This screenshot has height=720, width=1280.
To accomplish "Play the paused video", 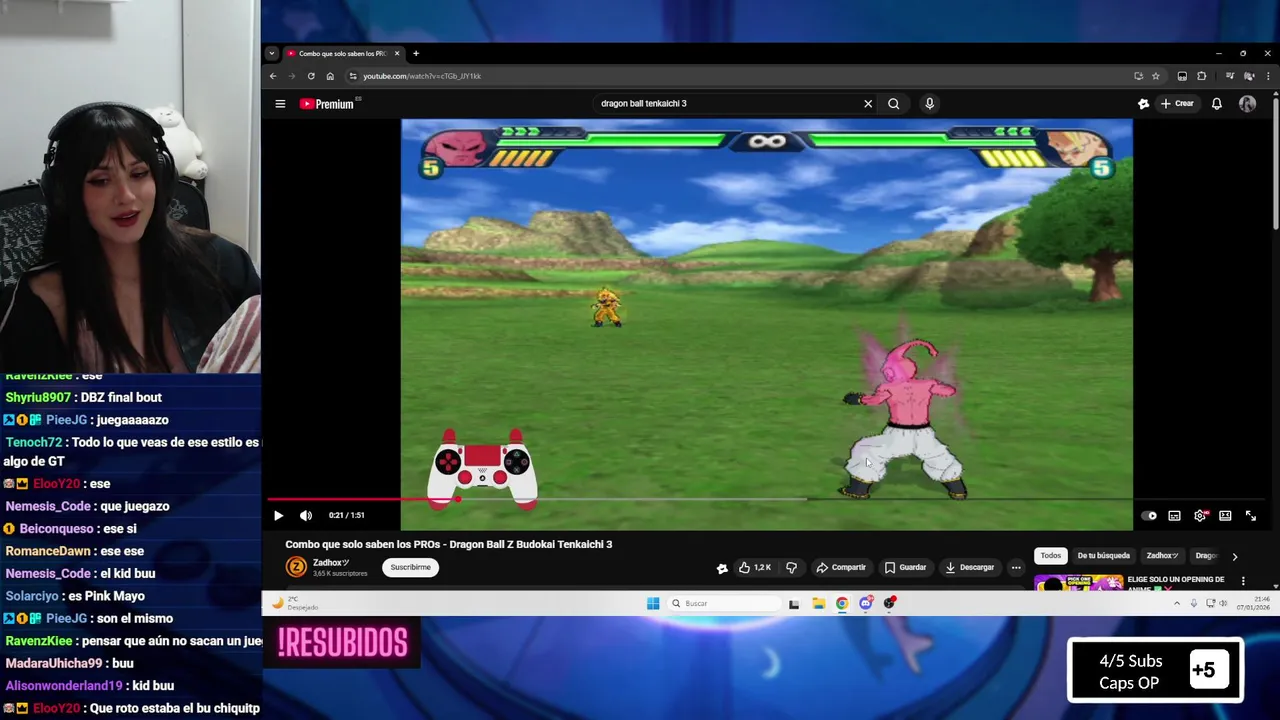I will click(278, 515).
